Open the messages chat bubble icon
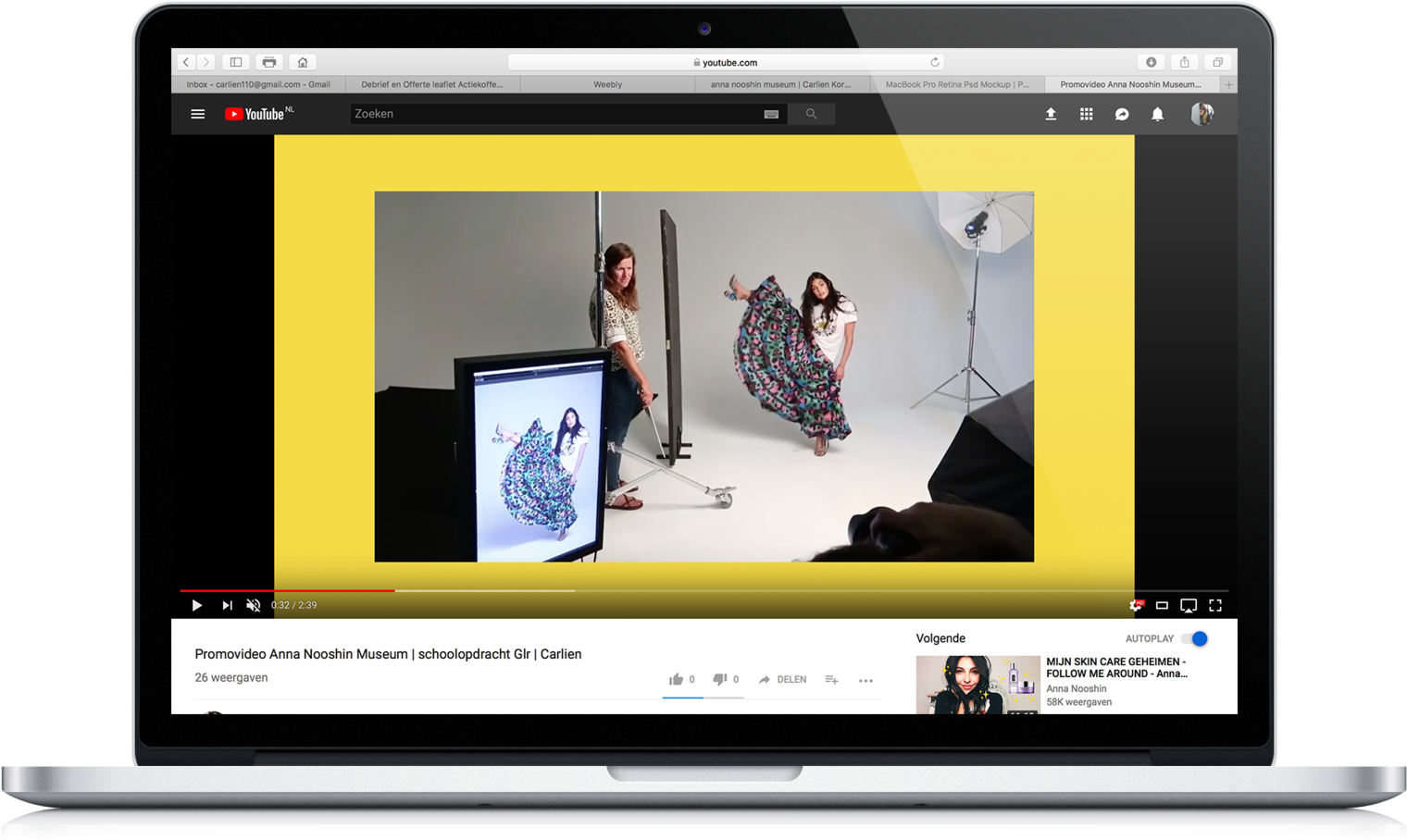The image size is (1407, 840). click(x=1121, y=114)
